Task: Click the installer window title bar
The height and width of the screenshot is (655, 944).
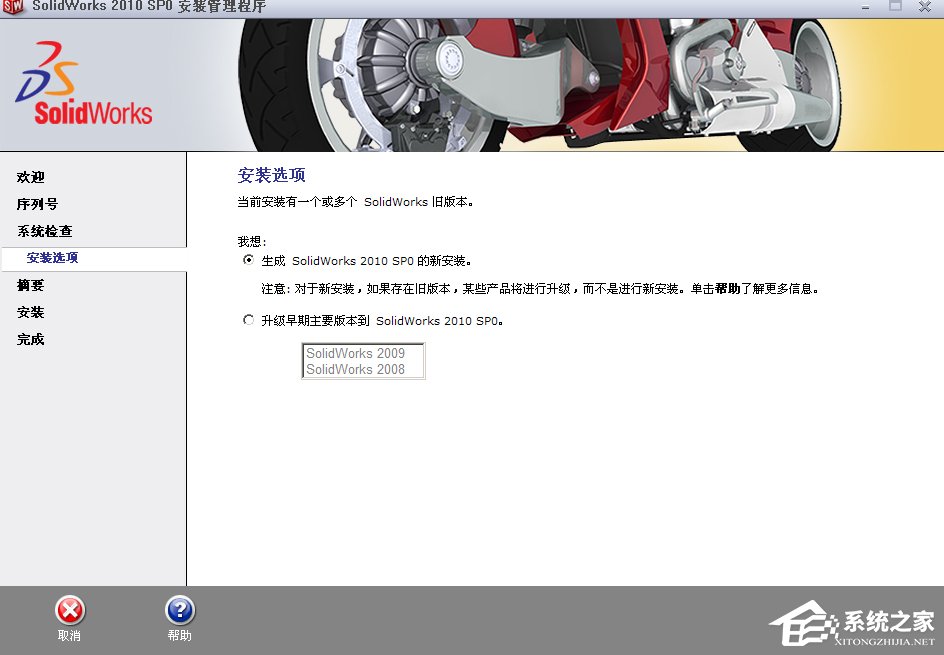Action: pyautogui.click(x=400, y=7)
